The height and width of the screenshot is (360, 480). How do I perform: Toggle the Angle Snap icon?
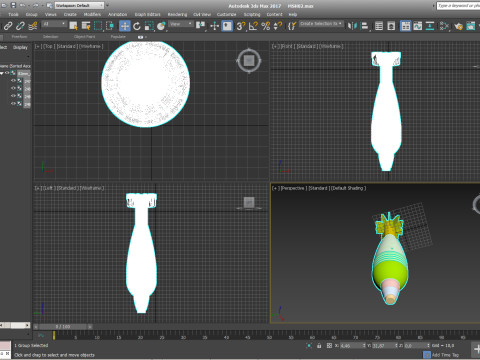tap(253, 26)
